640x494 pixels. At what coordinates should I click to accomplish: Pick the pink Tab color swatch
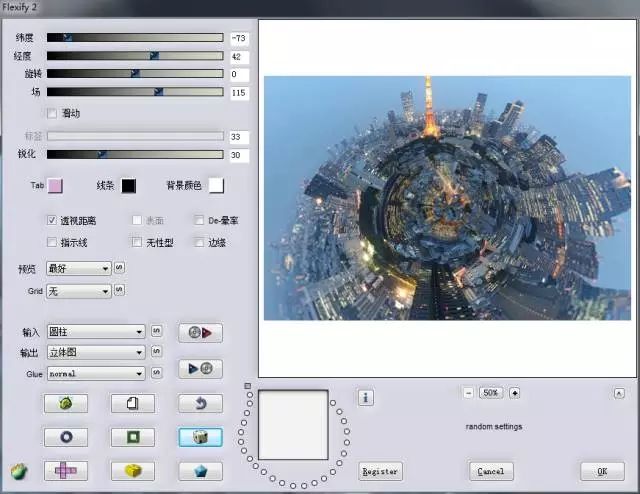[55, 186]
